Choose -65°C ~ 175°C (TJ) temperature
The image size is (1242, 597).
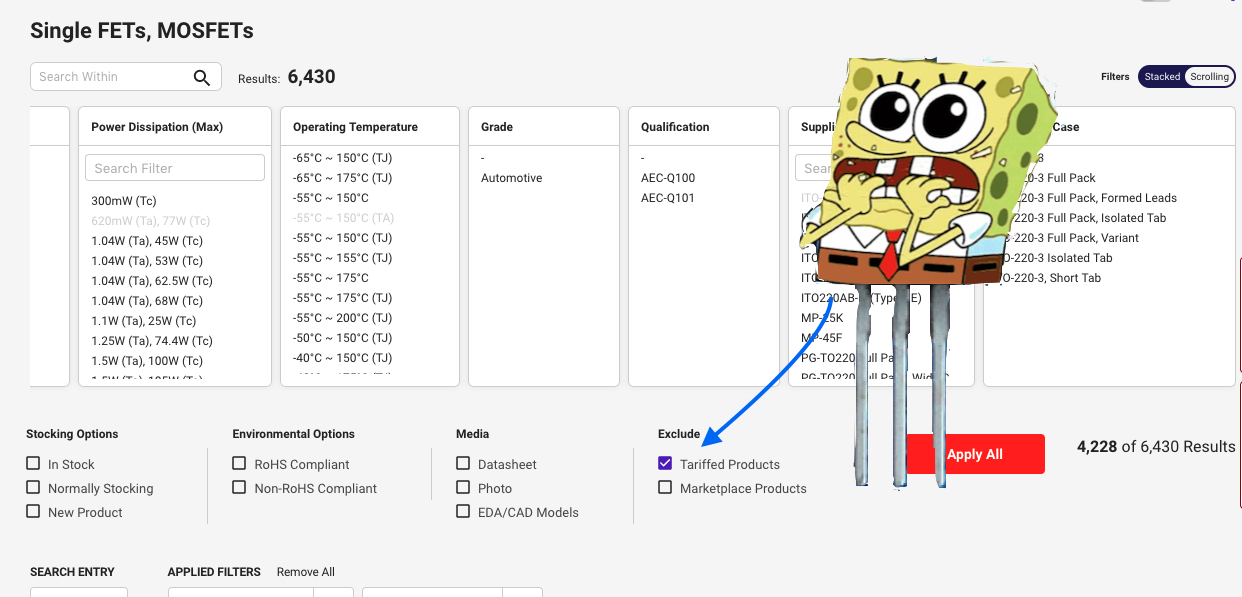(x=342, y=178)
